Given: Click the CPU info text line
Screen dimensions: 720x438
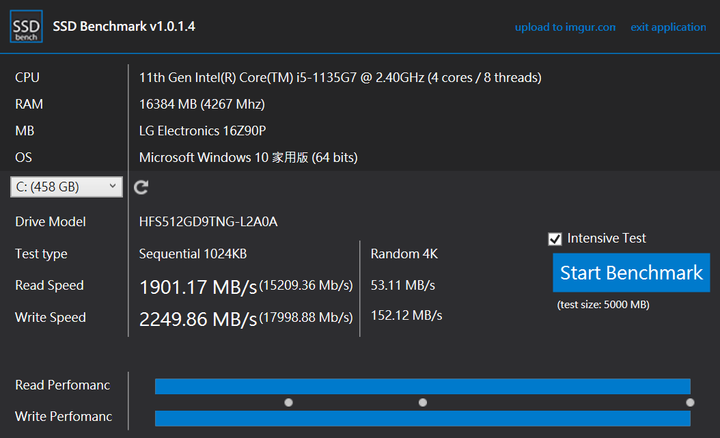Looking at the screenshot, I should pyautogui.click(x=340, y=77).
